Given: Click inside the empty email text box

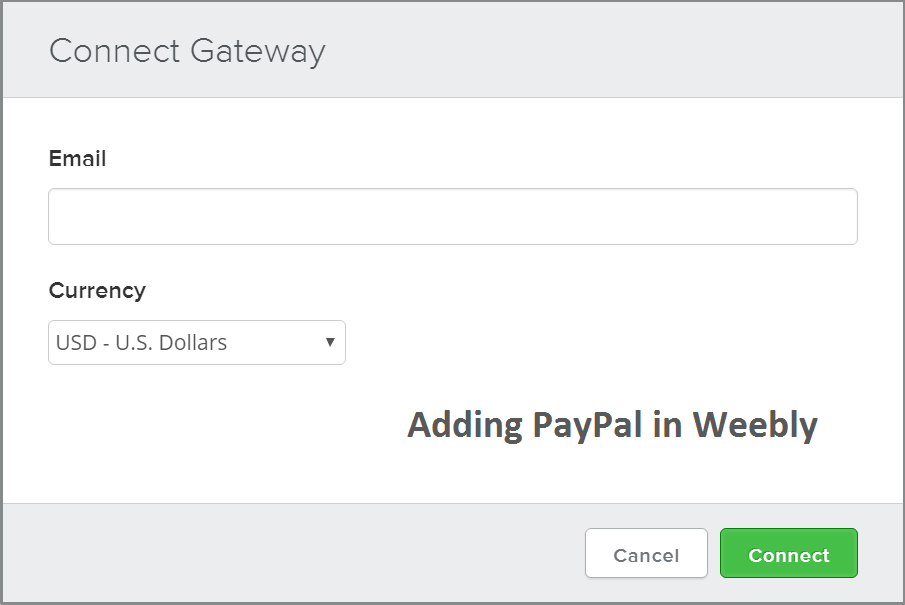Looking at the screenshot, I should (x=452, y=215).
